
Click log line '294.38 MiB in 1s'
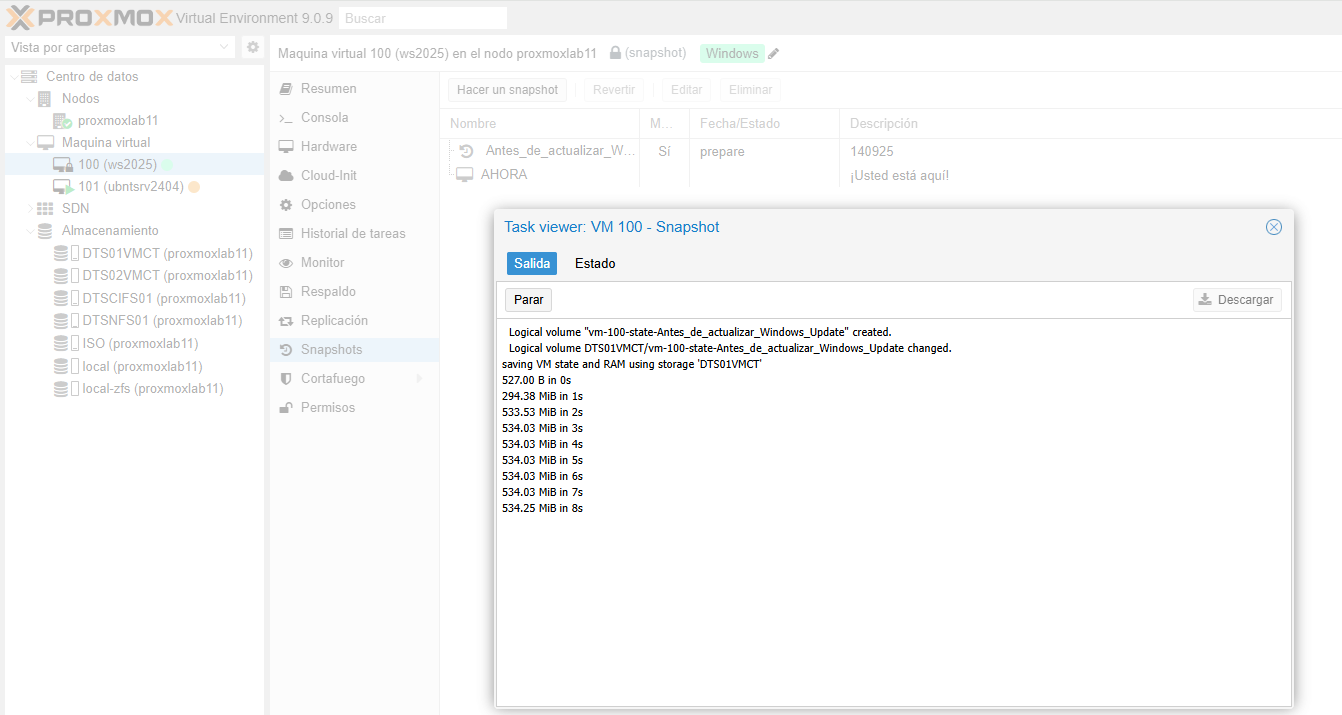point(542,396)
